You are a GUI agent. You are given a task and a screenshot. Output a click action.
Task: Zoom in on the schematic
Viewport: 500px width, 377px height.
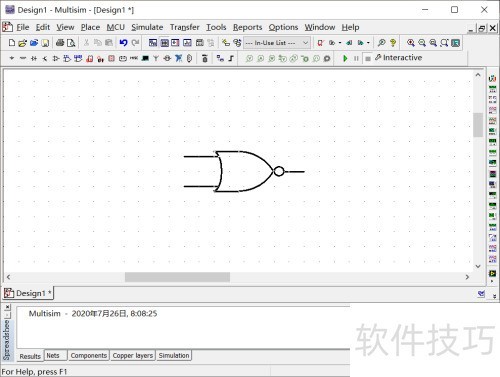(411, 43)
